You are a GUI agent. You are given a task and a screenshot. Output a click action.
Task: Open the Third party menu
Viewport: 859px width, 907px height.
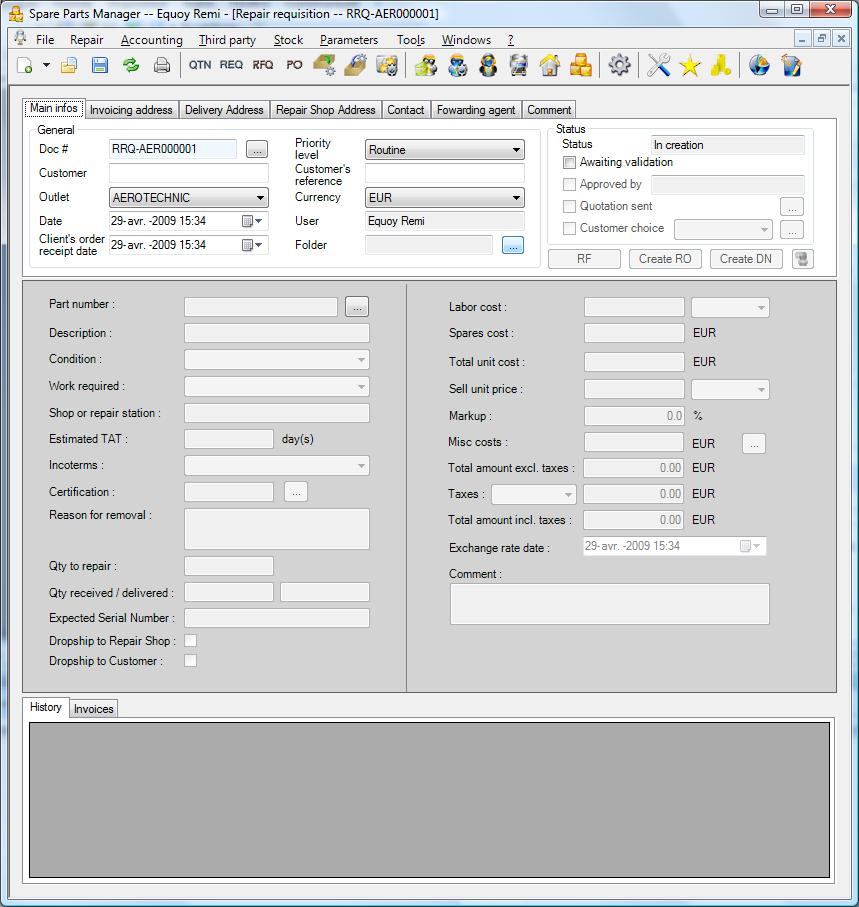(227, 40)
